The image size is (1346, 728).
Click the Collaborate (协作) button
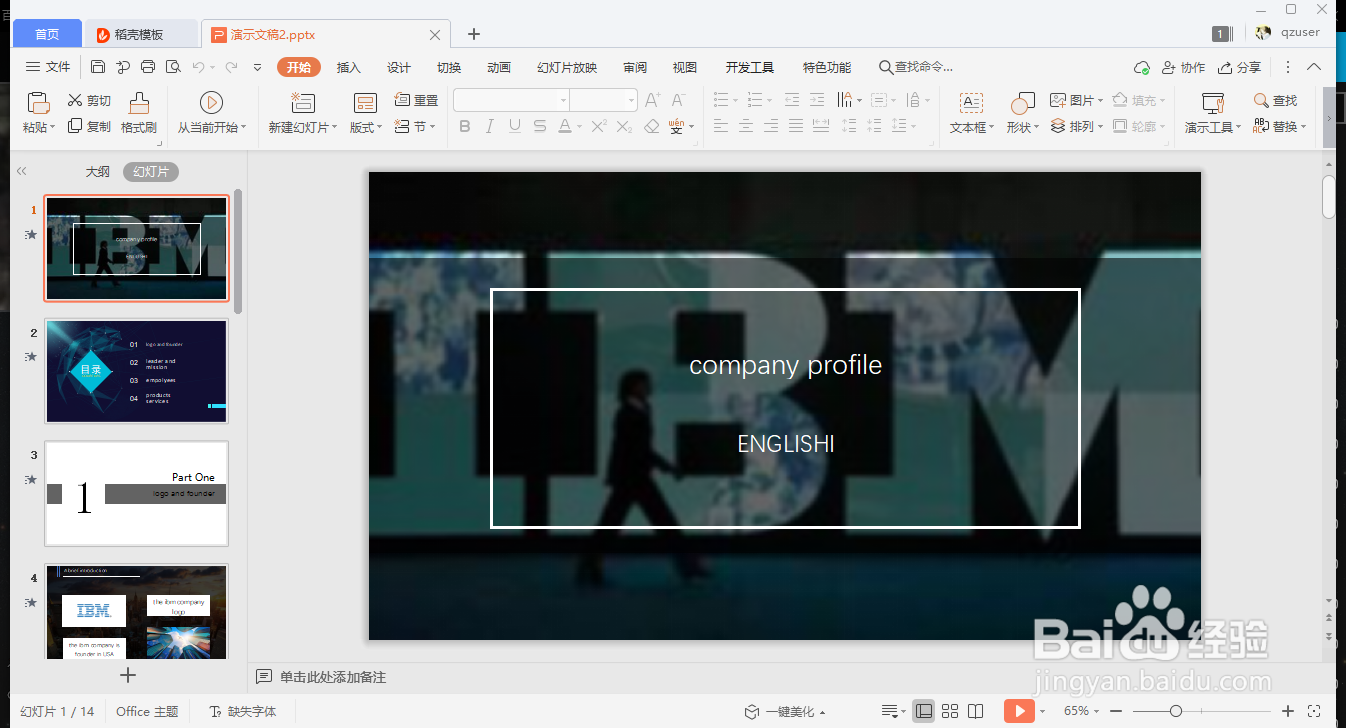(1183, 67)
